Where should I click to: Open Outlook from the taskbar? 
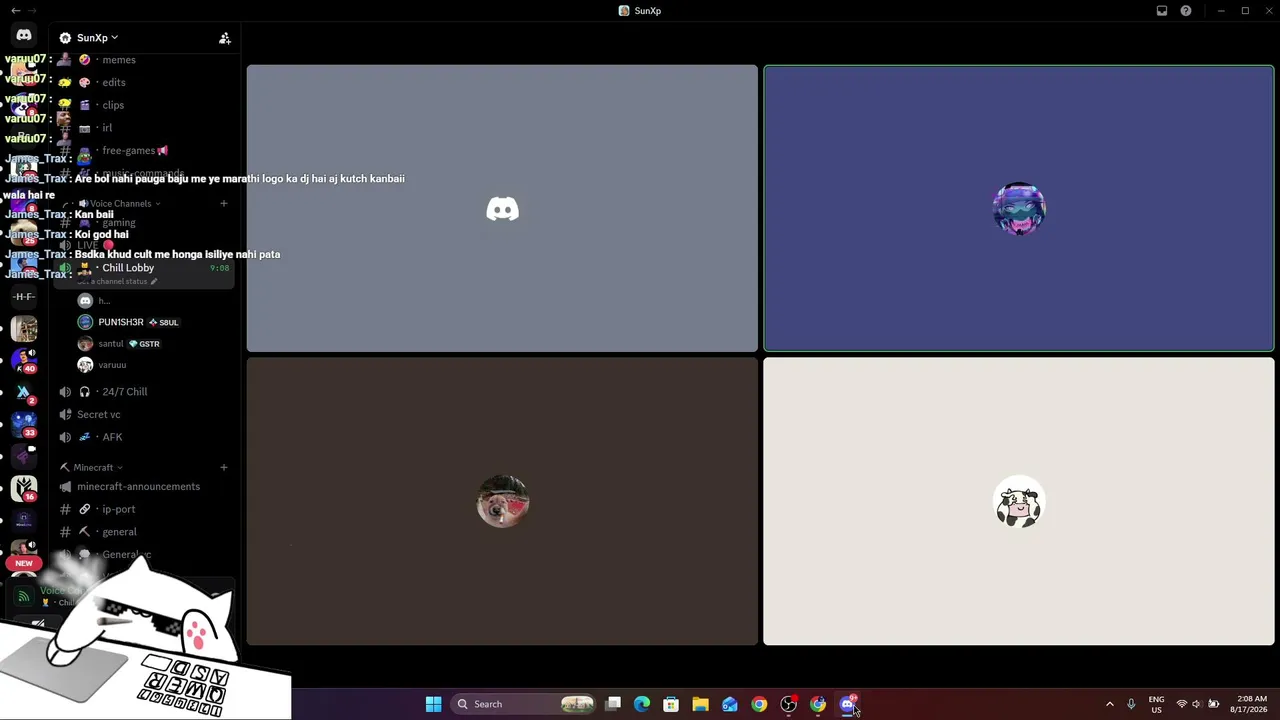[730, 704]
